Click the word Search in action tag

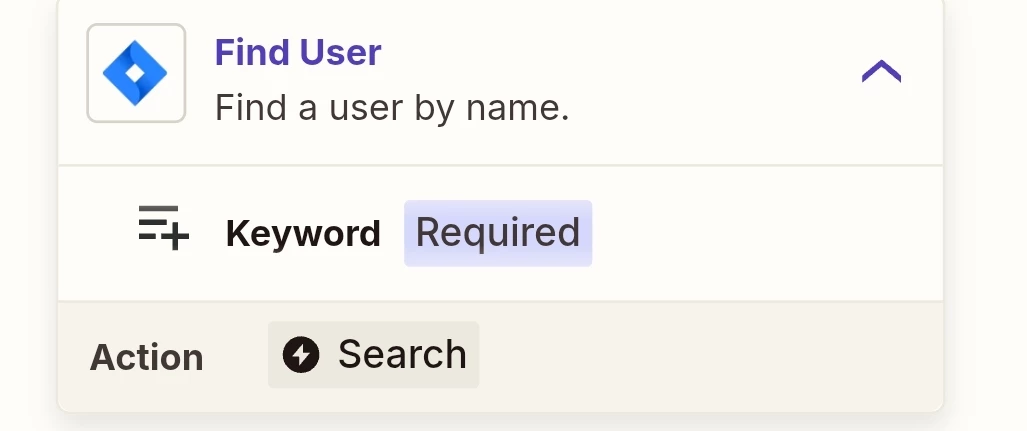click(402, 354)
